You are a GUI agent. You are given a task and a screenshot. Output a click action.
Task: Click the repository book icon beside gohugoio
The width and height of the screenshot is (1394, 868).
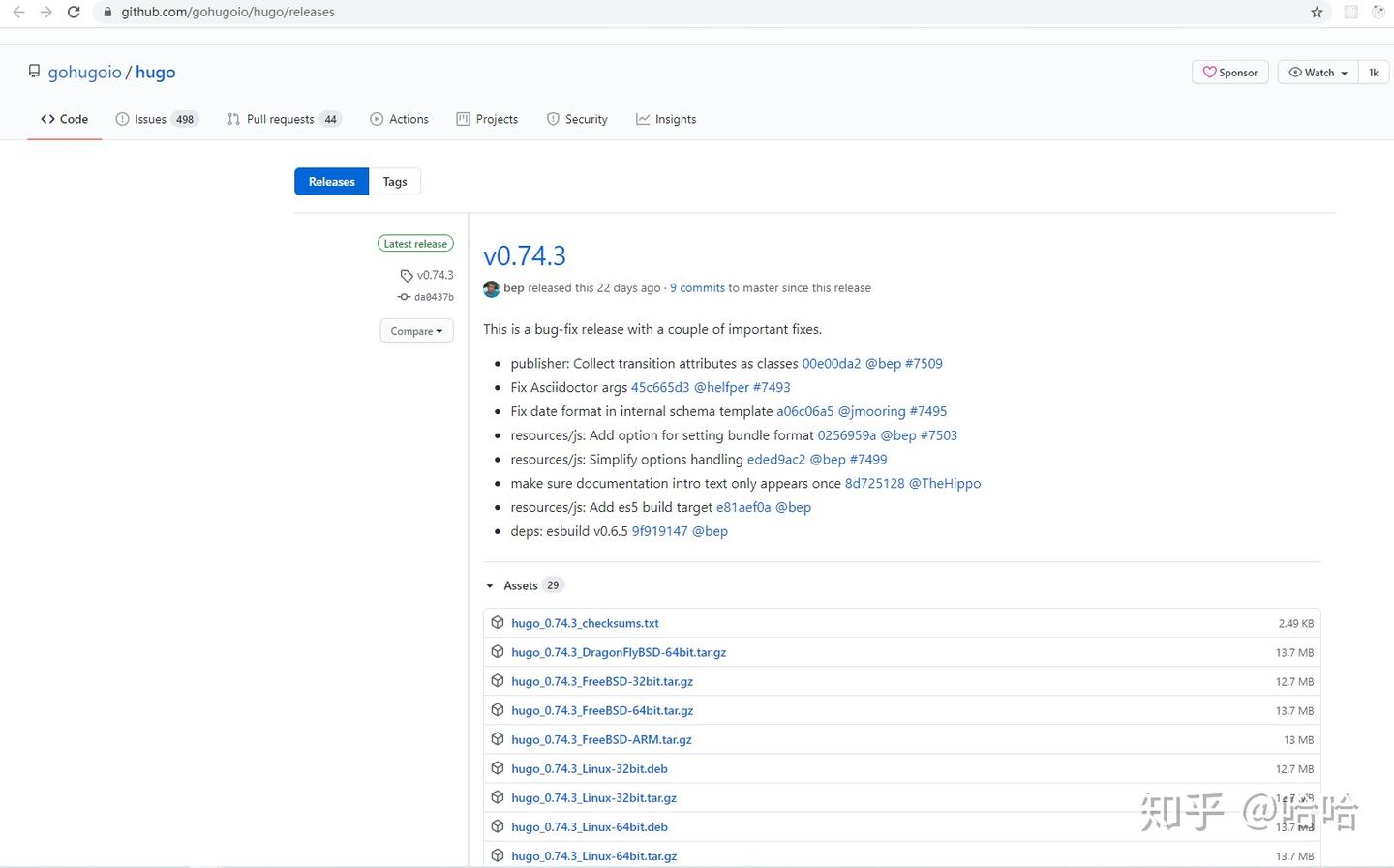(x=35, y=72)
